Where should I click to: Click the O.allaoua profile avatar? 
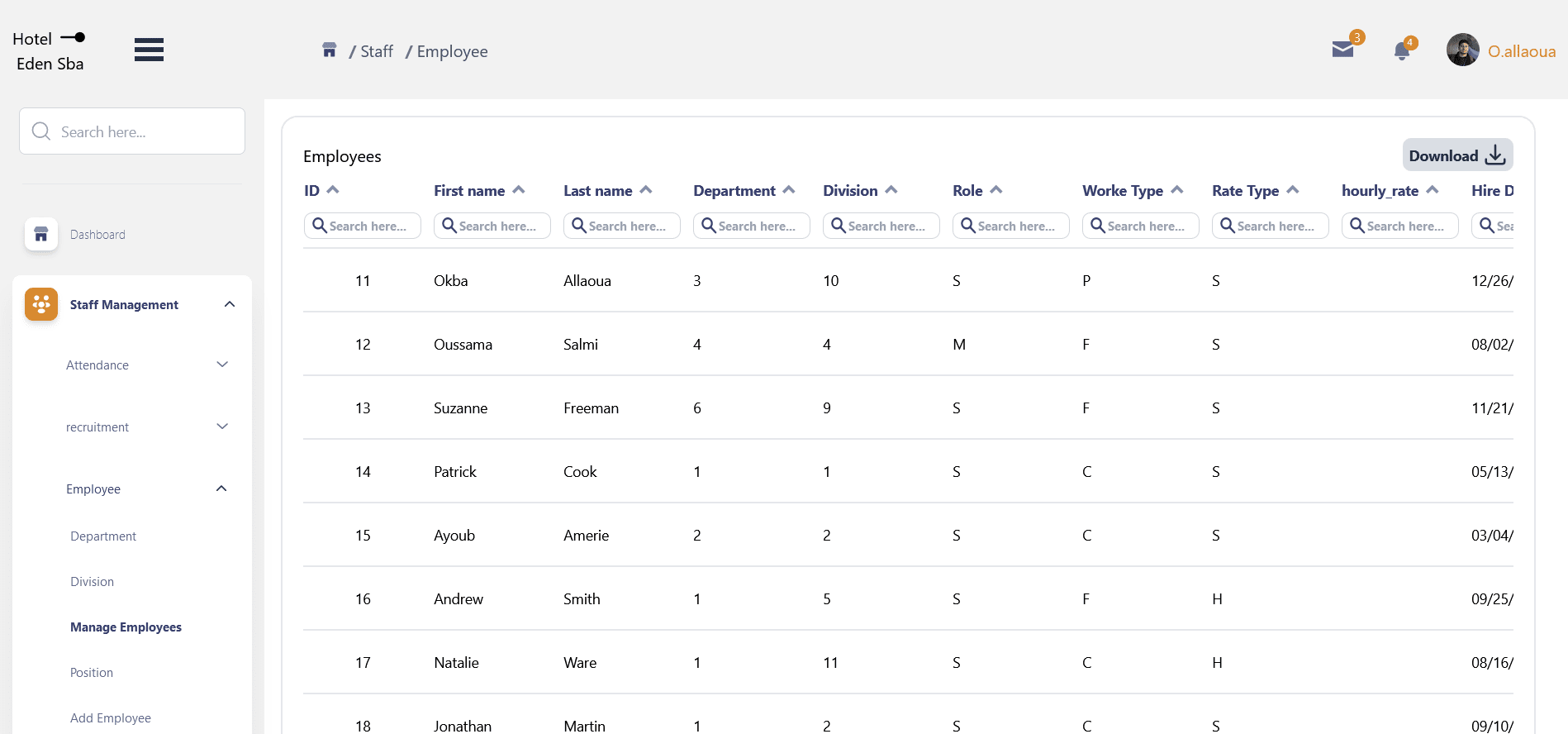click(x=1462, y=50)
